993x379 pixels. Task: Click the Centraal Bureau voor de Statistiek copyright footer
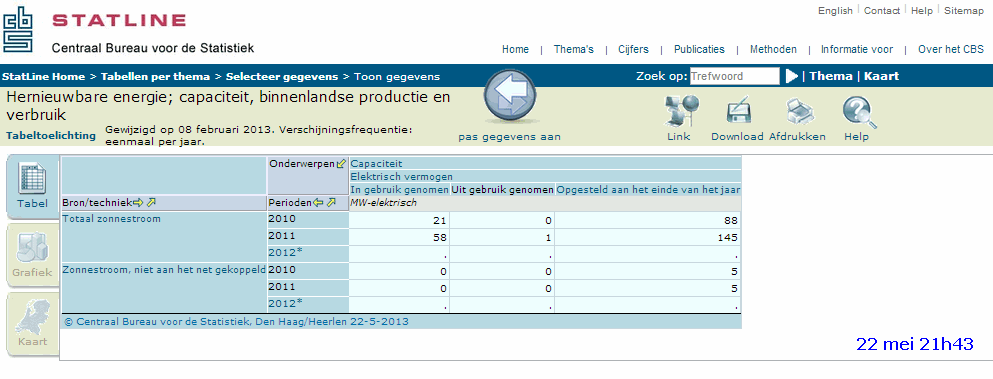pyautogui.click(x=236, y=322)
